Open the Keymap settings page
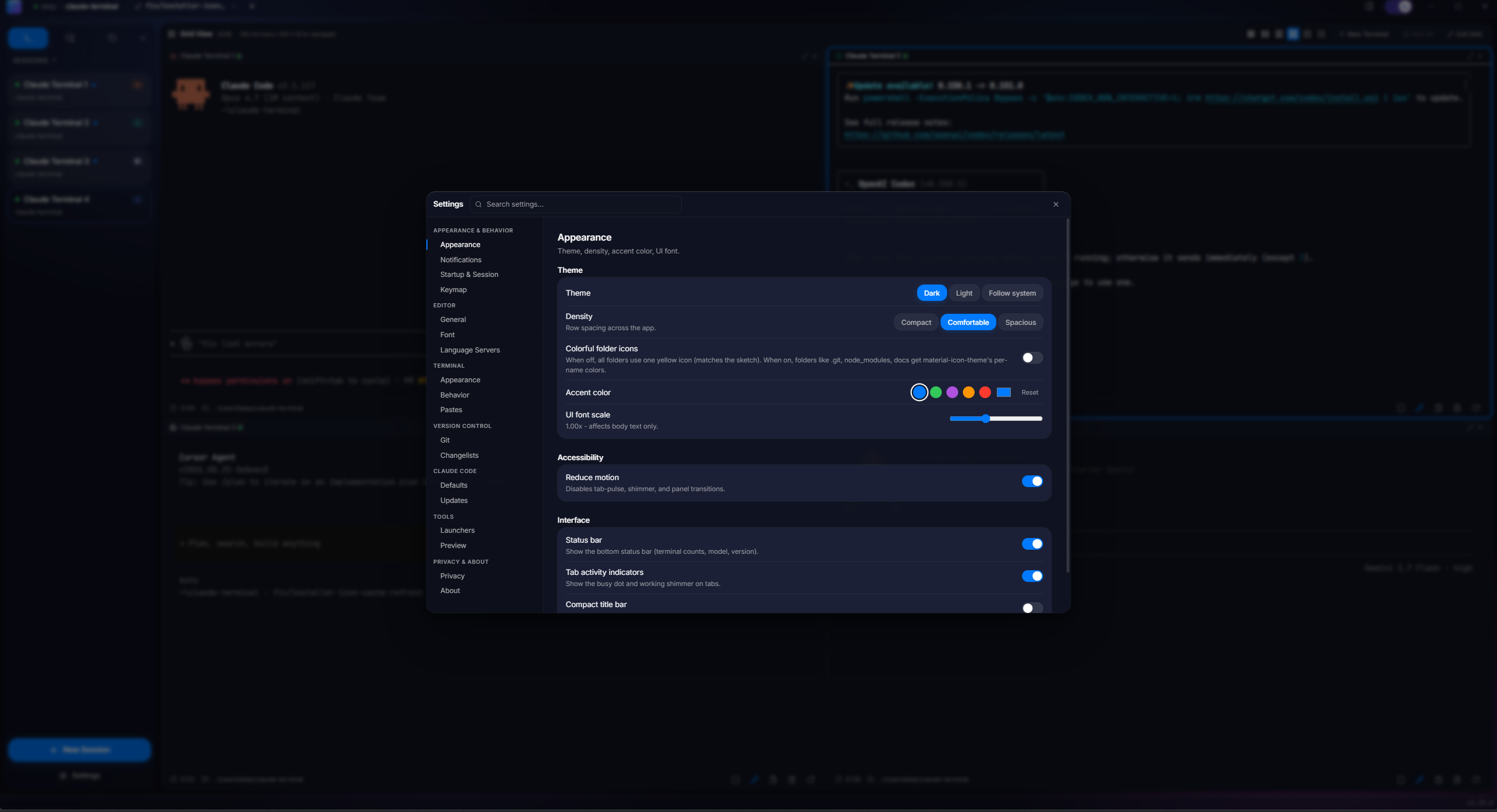Viewport: 1497px width, 812px height. click(x=453, y=290)
